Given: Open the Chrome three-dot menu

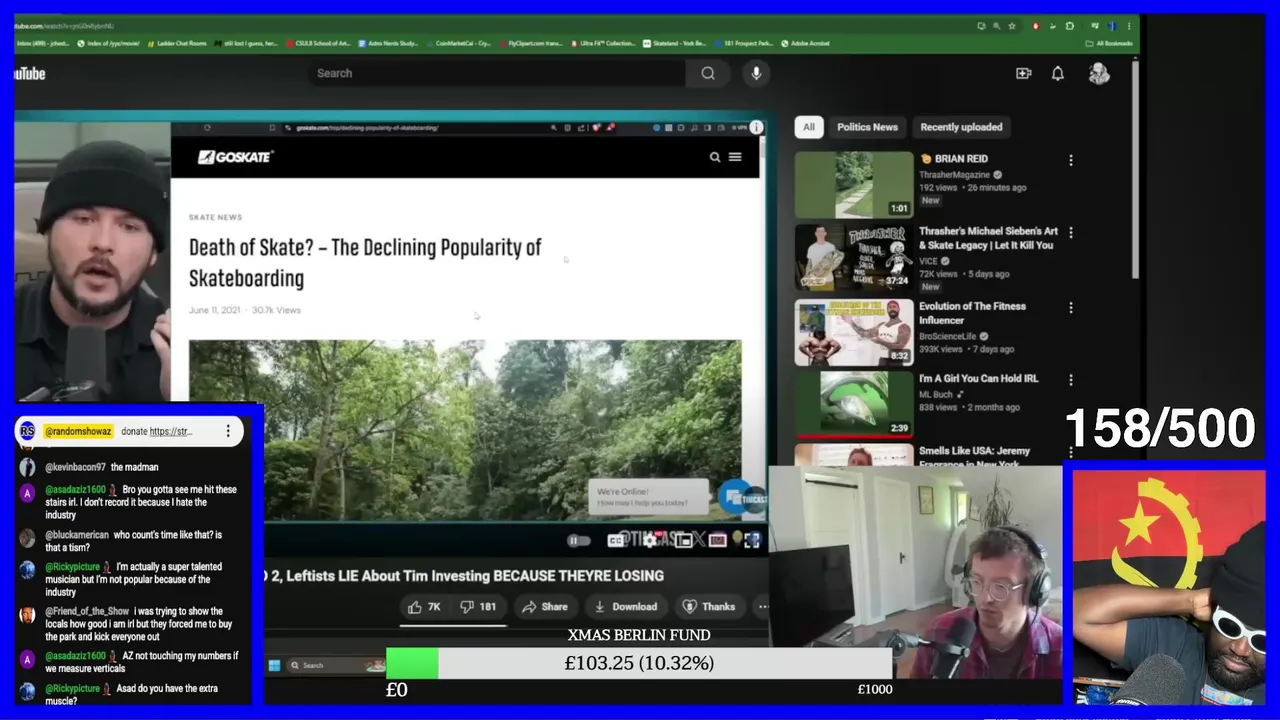Looking at the screenshot, I should click(x=1129, y=26).
